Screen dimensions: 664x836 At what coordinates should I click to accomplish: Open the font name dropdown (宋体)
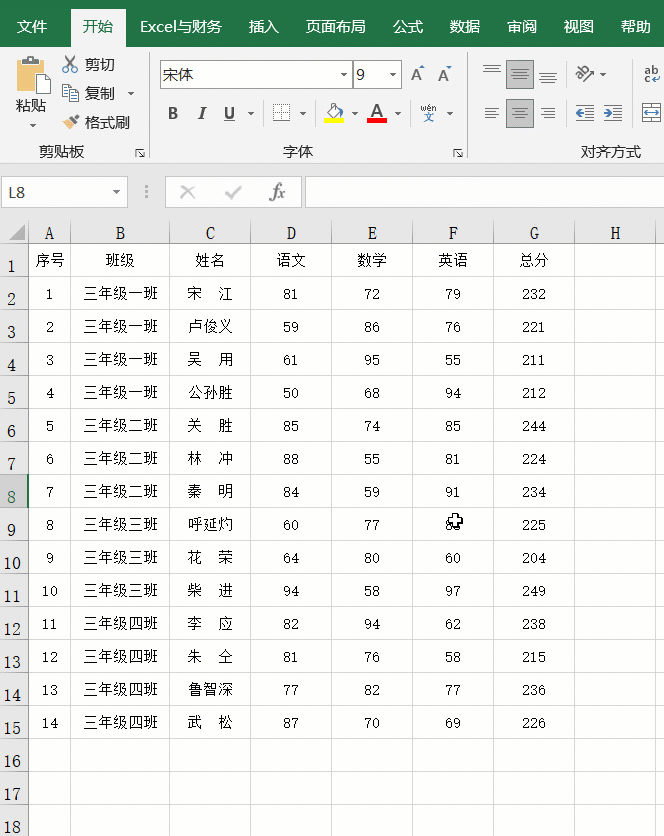click(x=344, y=75)
